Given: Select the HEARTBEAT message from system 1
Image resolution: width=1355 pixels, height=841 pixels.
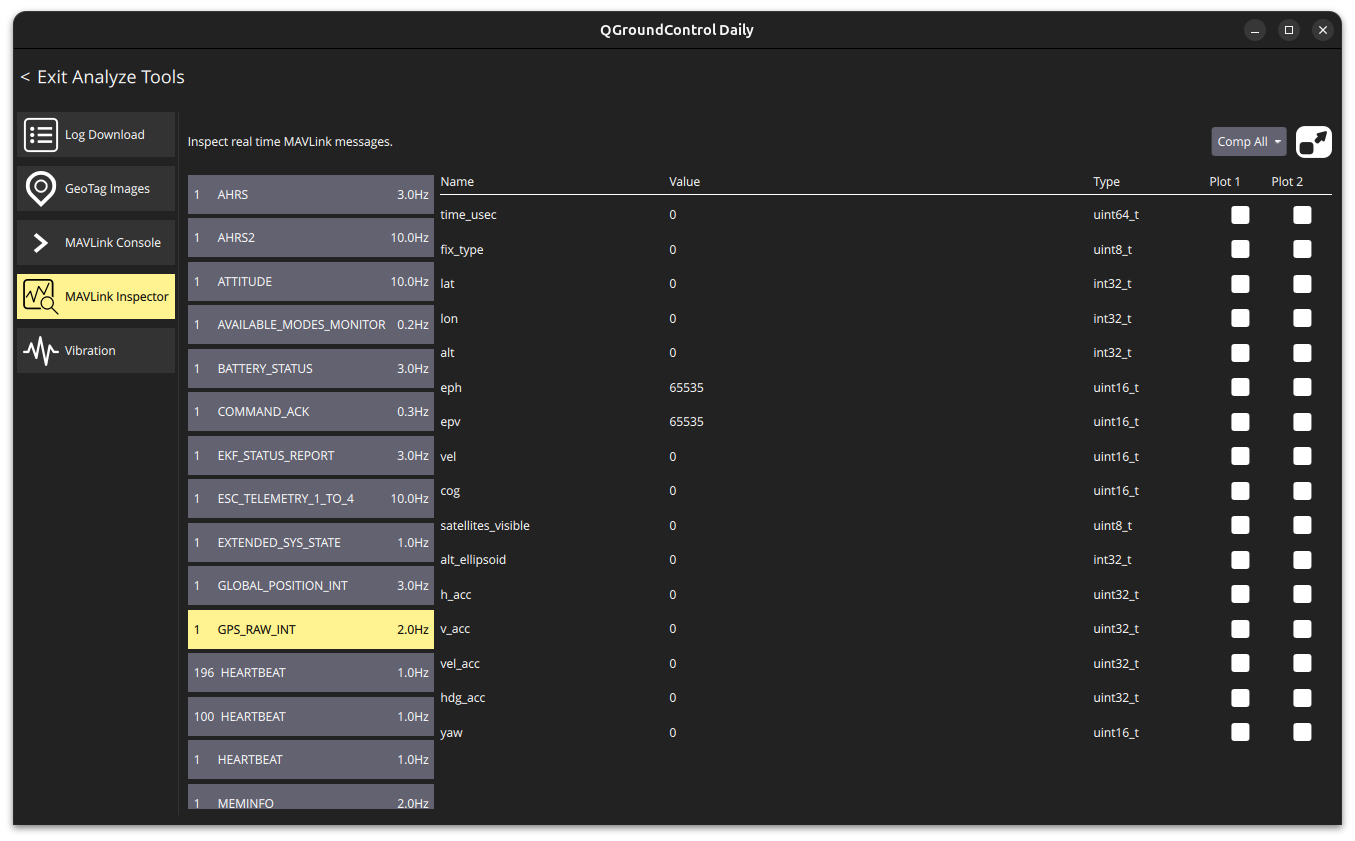Looking at the screenshot, I should tap(311, 760).
